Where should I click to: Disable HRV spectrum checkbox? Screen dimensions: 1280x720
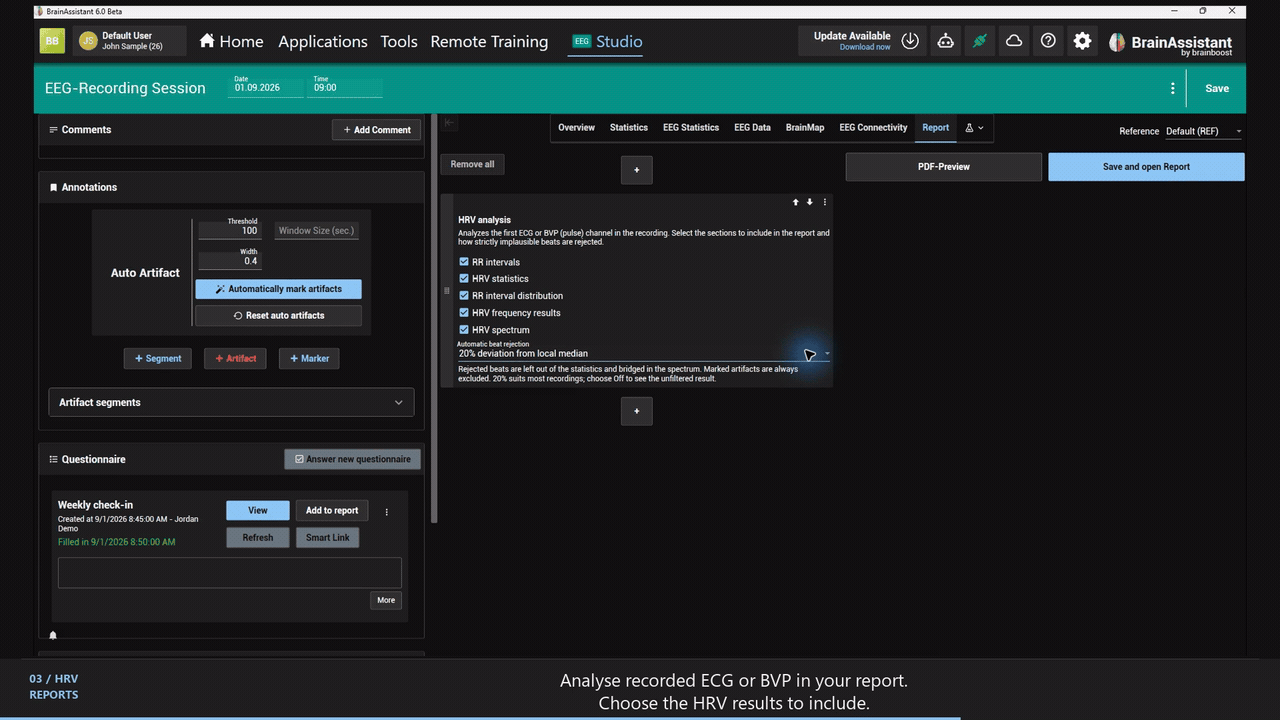point(464,330)
